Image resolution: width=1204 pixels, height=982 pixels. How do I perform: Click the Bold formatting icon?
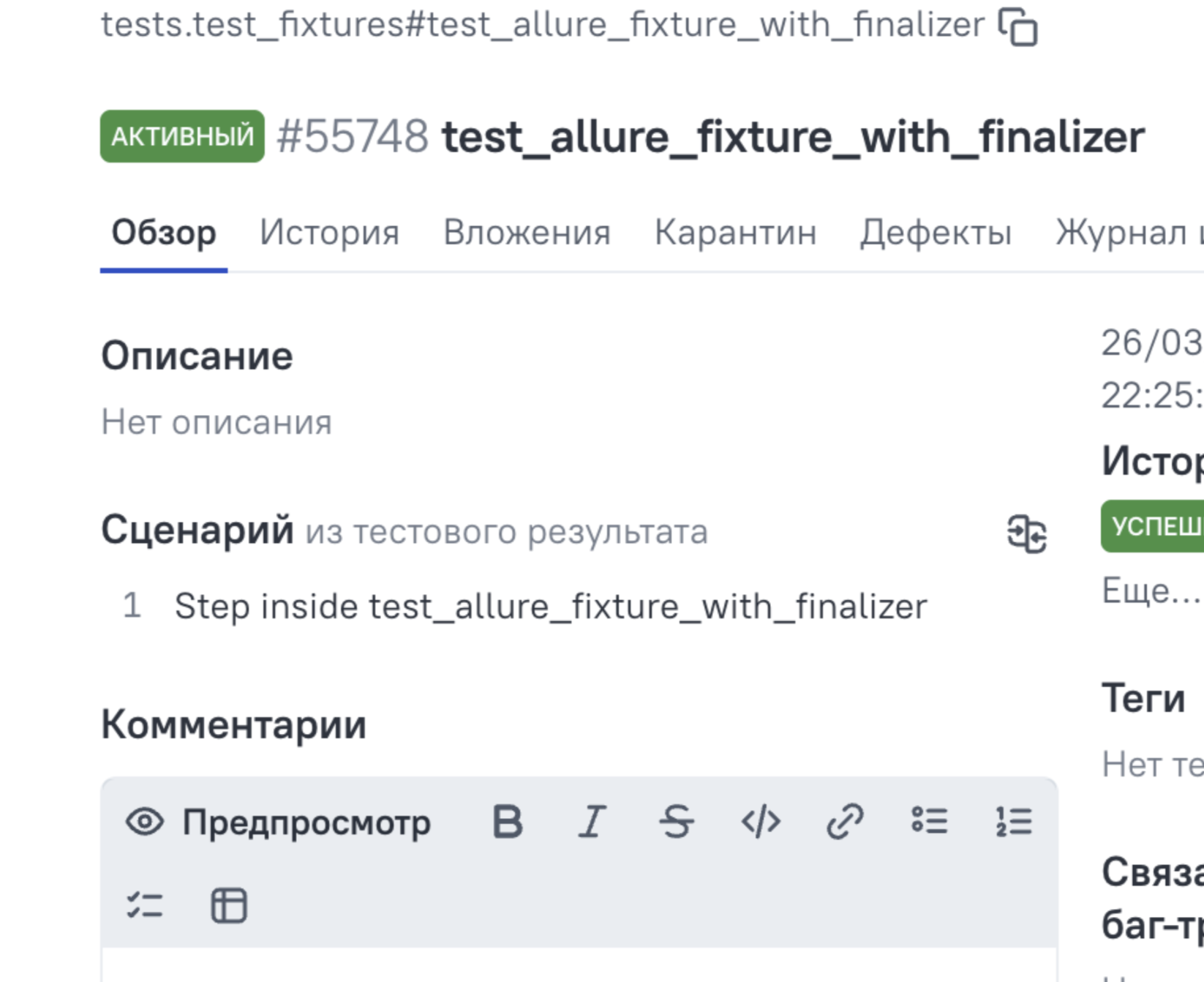tap(508, 821)
